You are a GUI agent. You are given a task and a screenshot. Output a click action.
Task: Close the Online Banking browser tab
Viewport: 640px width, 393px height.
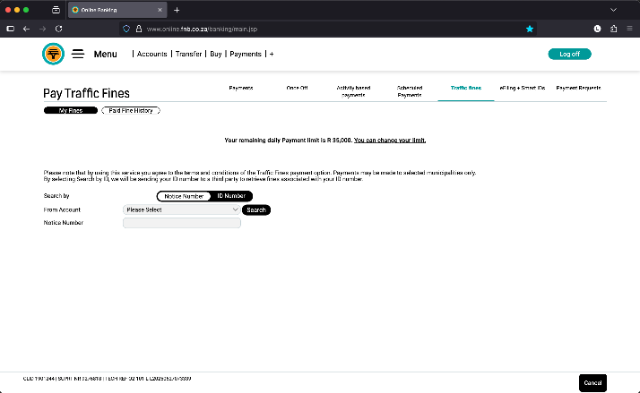tap(160, 10)
